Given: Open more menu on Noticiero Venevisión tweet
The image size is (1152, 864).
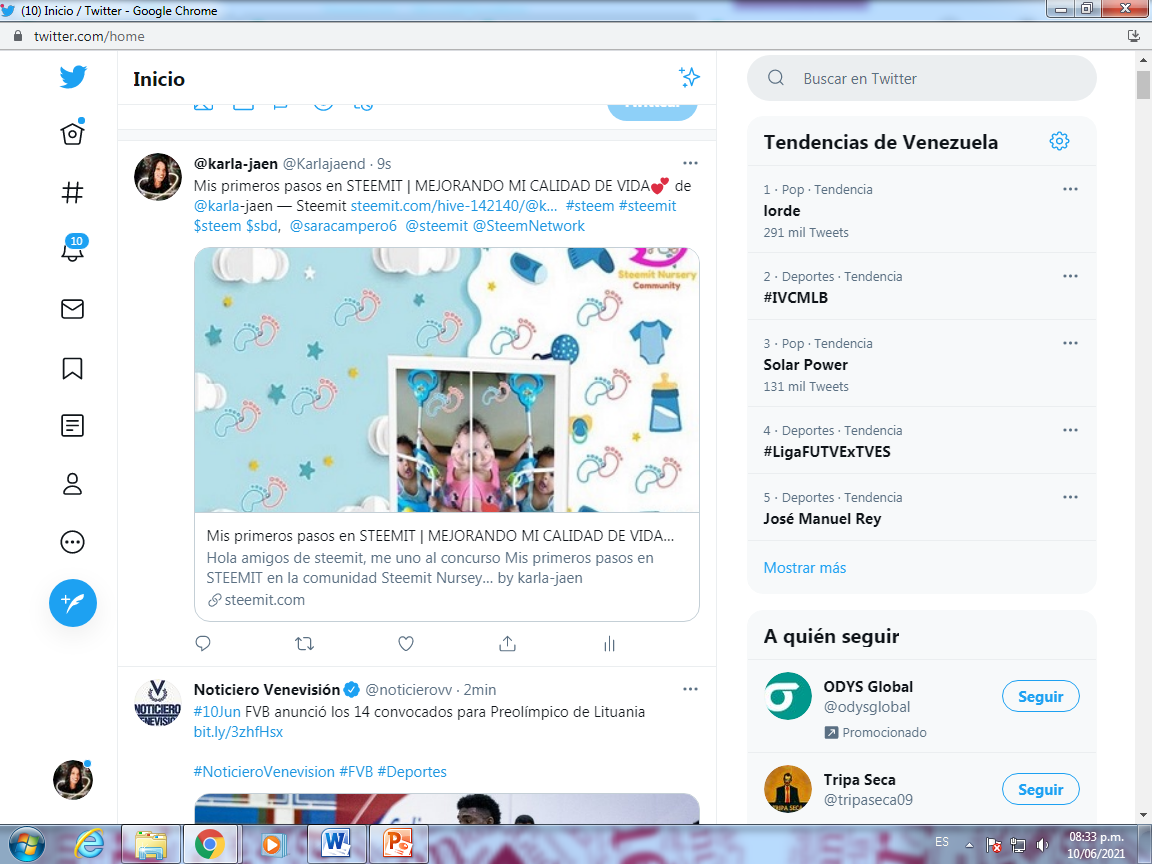Looking at the screenshot, I should tap(690, 689).
